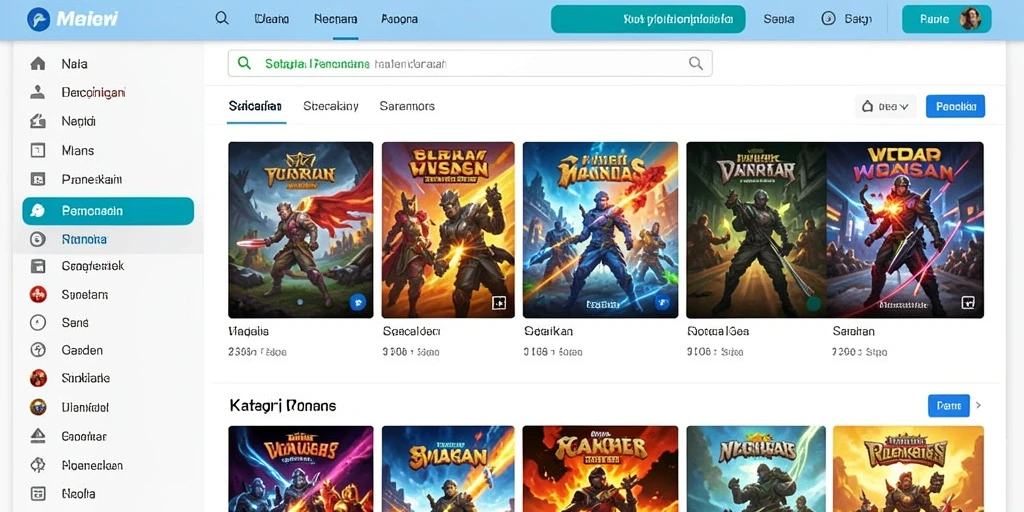The image size is (1024, 512).
Task: Click the home icon next to Naia
Action: pos(38,63)
